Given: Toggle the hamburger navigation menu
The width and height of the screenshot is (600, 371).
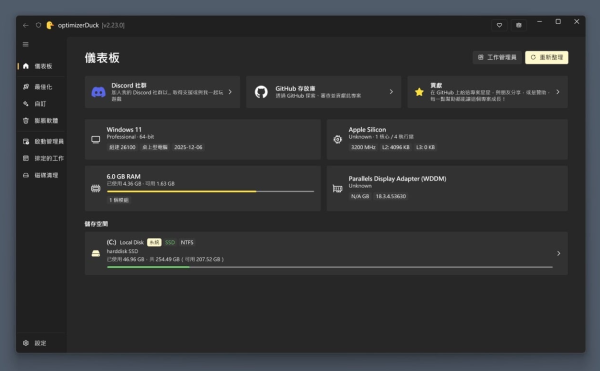Looking at the screenshot, I should (26, 44).
